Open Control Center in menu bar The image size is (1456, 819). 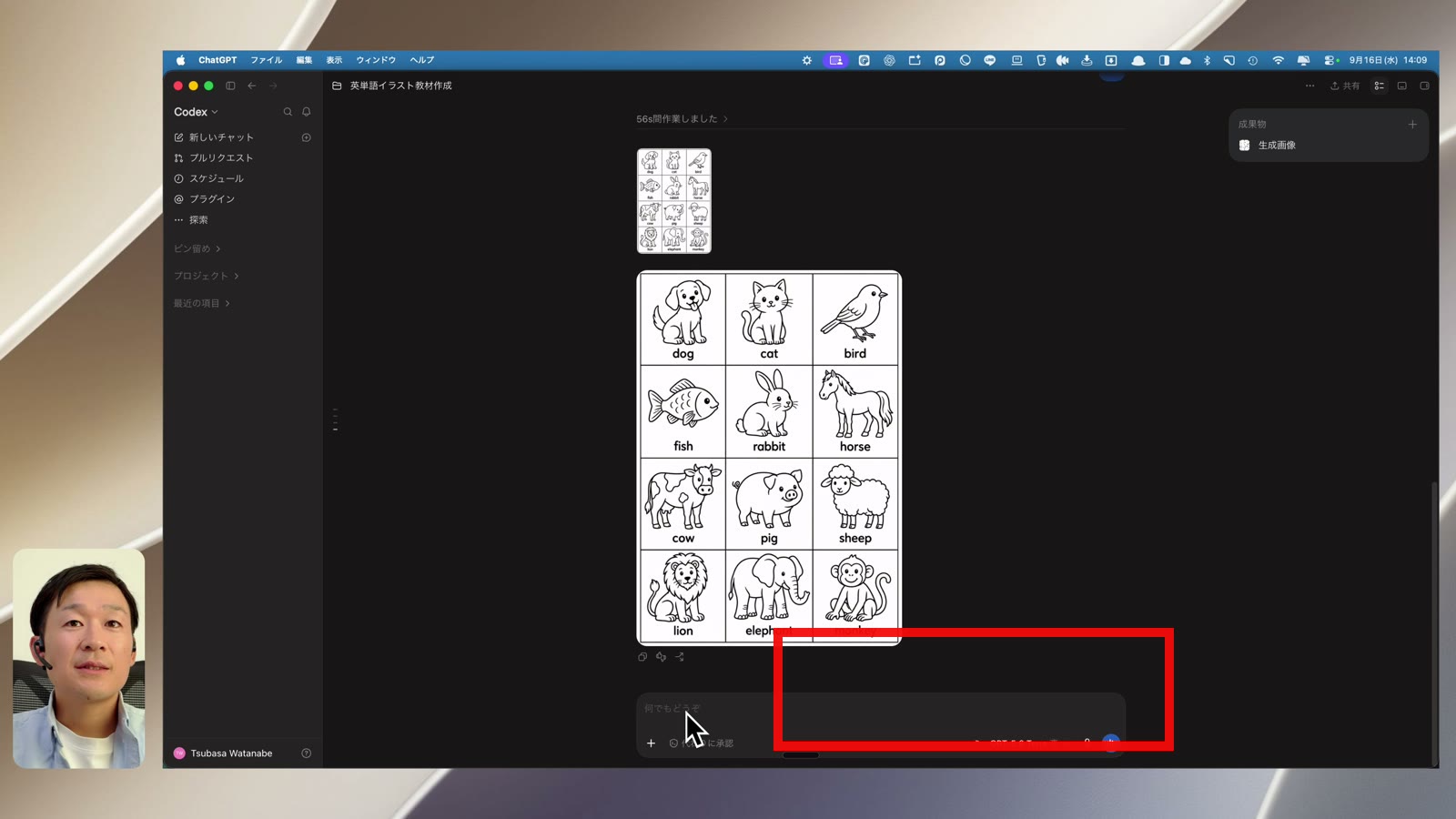(1330, 60)
